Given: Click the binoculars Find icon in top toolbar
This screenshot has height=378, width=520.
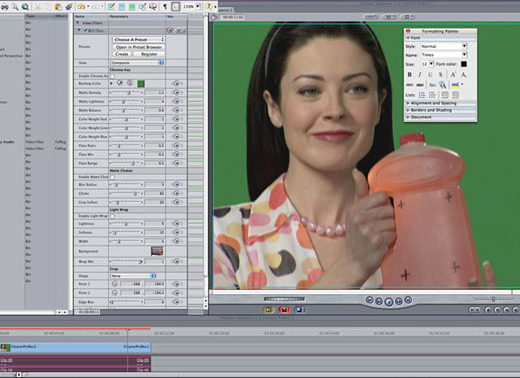Looking at the screenshot, I should pos(5,6).
